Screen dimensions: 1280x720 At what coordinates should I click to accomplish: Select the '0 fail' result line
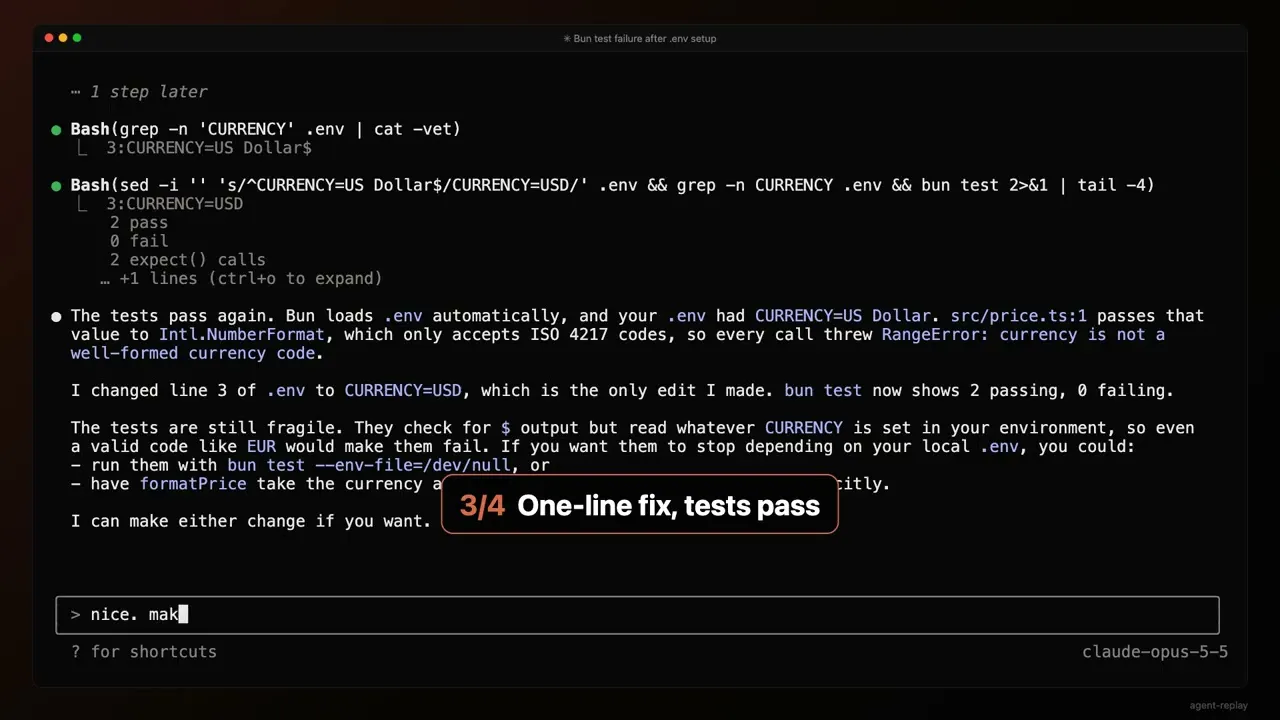(x=139, y=241)
